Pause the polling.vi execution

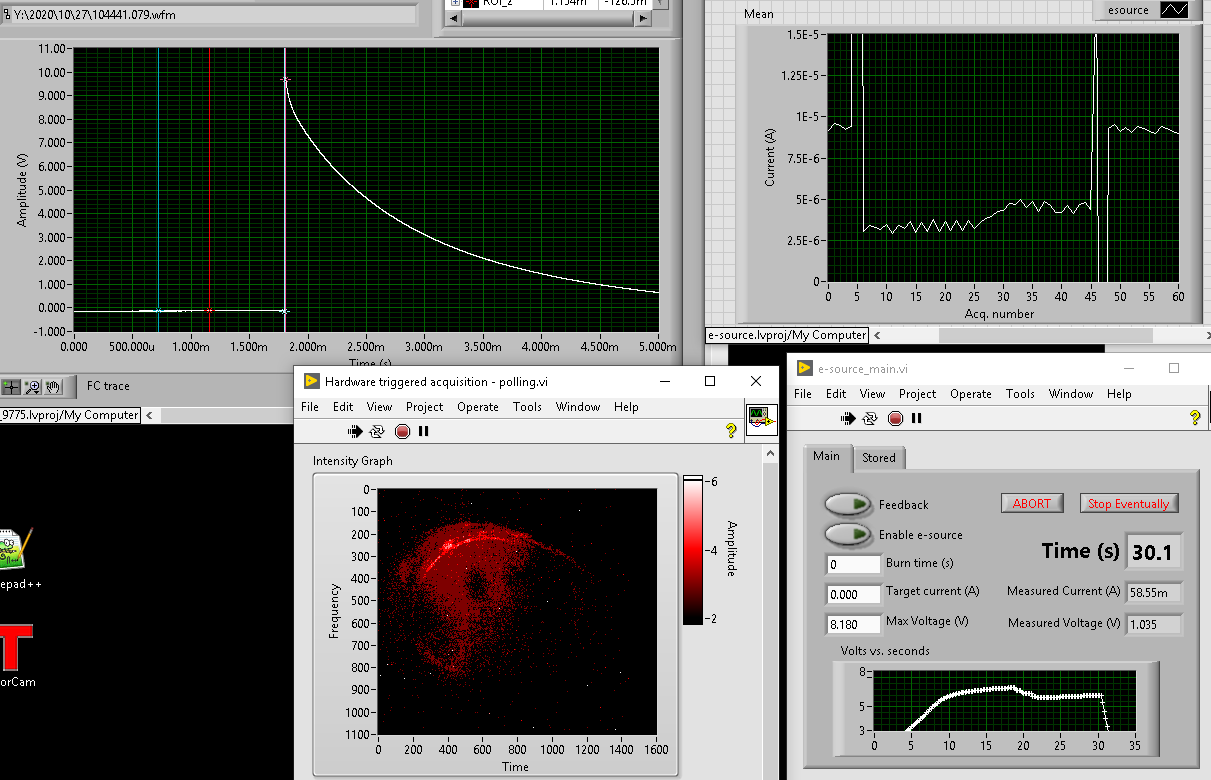click(x=424, y=431)
